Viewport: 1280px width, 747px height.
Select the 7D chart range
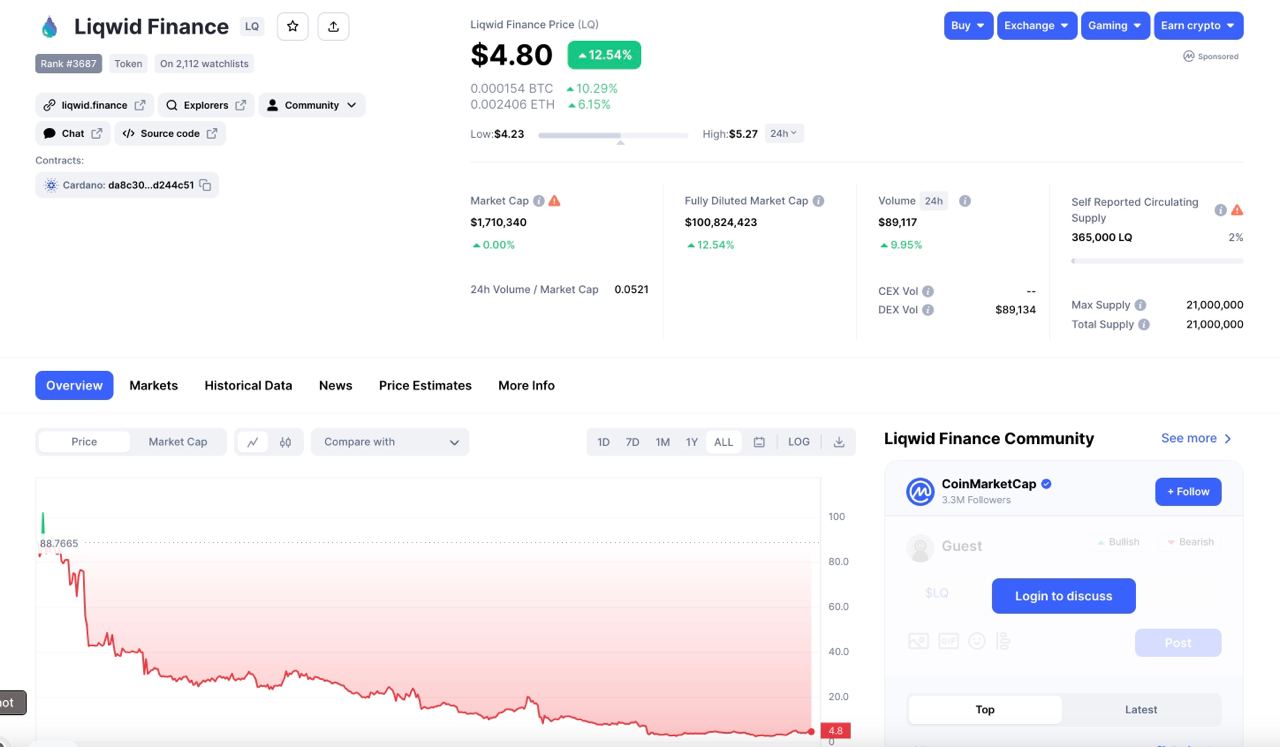click(x=632, y=442)
